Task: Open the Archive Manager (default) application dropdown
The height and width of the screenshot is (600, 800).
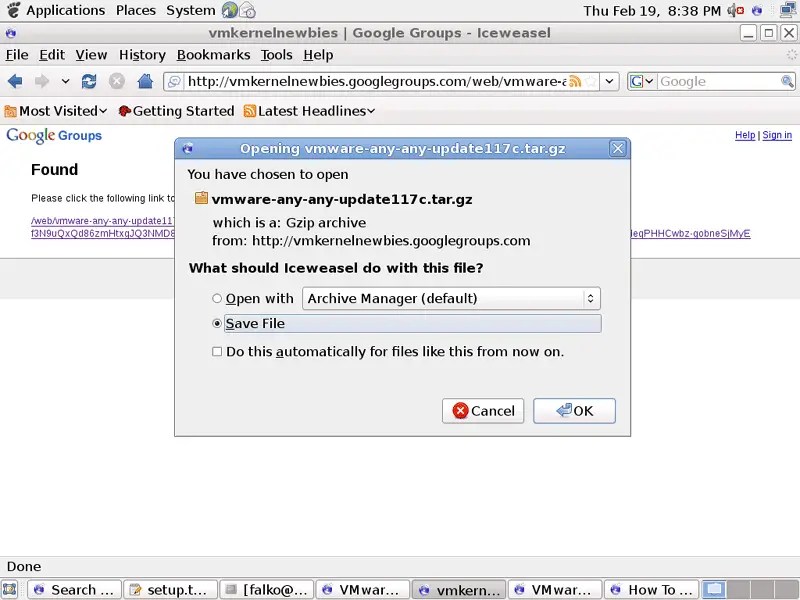Action: [x=451, y=298]
